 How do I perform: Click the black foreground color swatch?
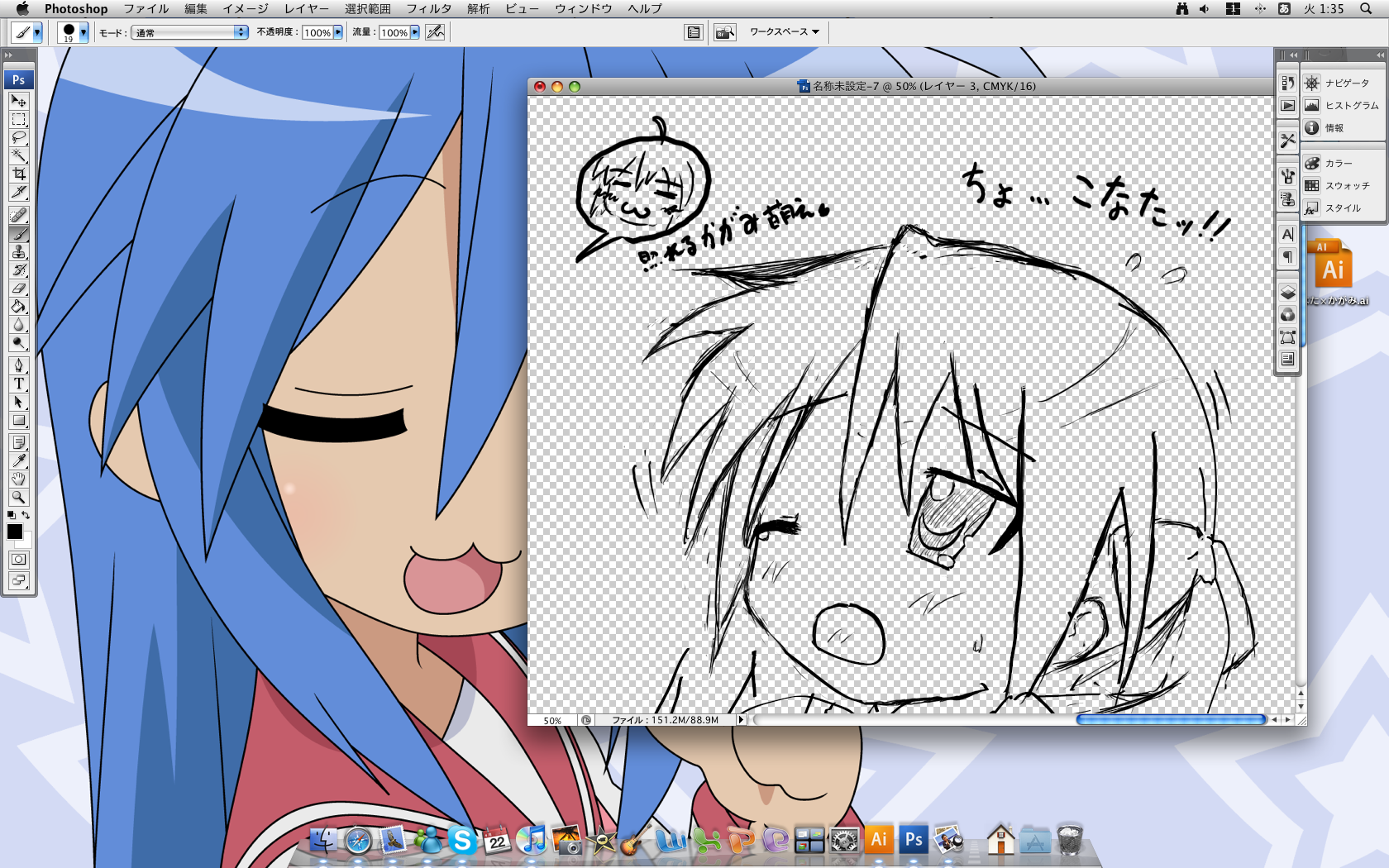pos(14,532)
